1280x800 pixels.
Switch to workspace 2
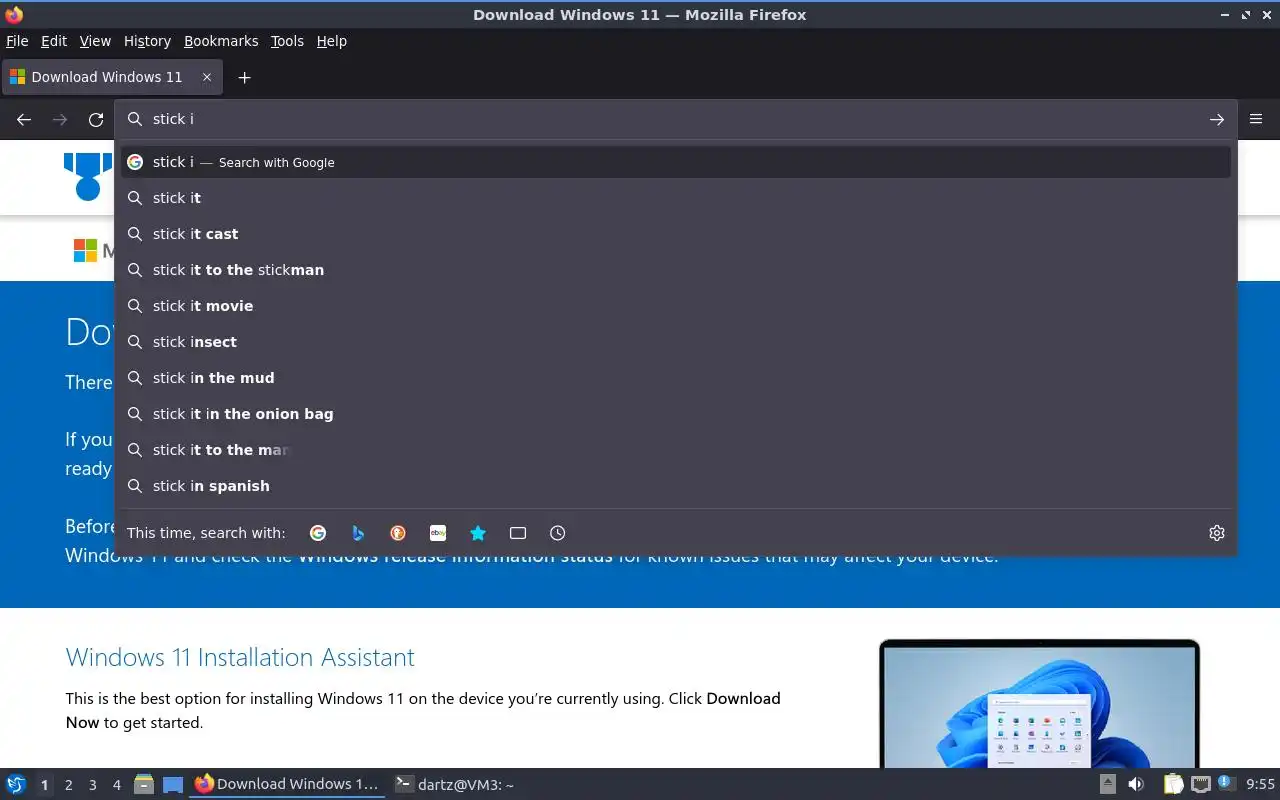(68, 785)
